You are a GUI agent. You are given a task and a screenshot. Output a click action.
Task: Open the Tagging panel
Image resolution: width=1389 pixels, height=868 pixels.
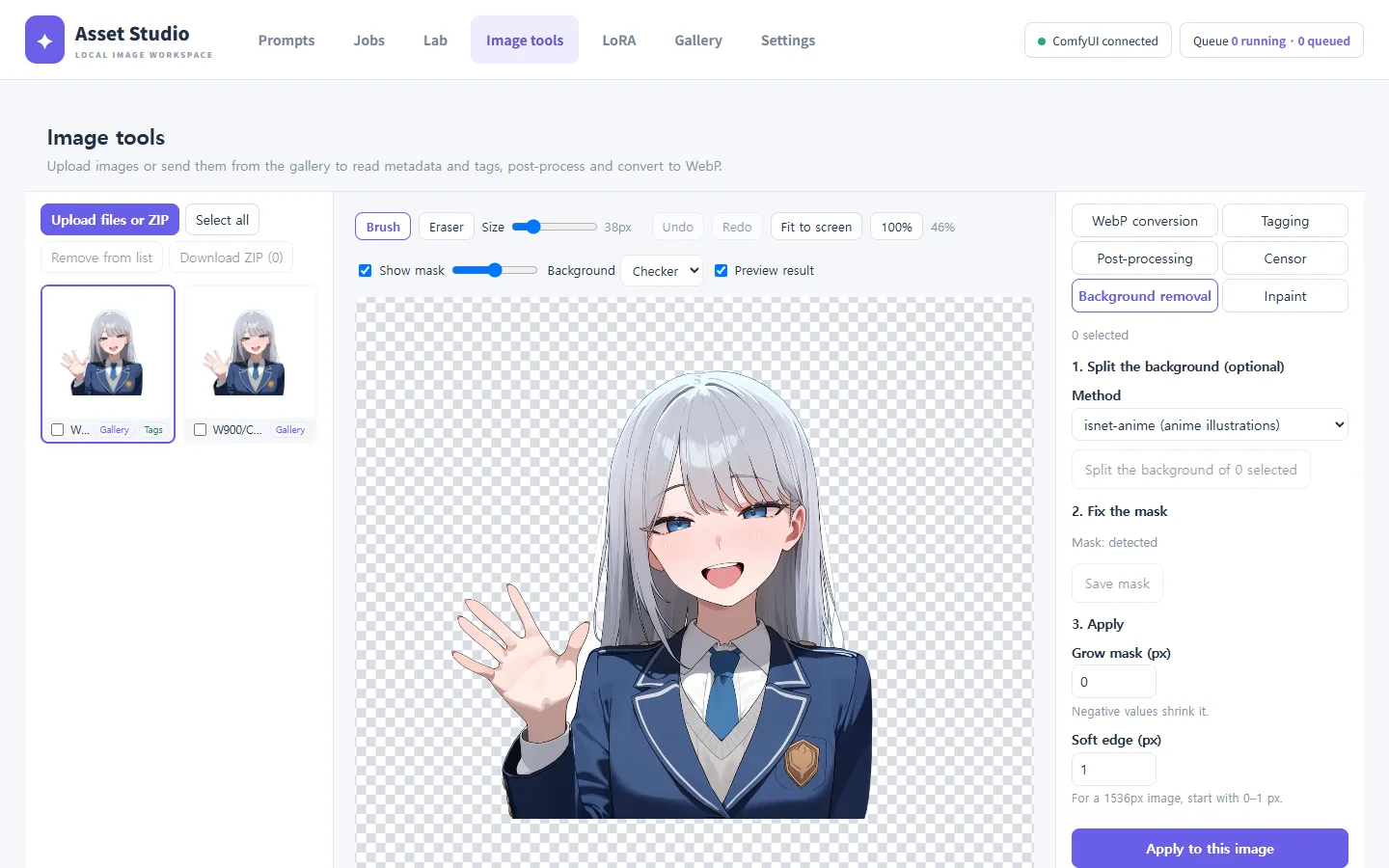(x=1285, y=221)
